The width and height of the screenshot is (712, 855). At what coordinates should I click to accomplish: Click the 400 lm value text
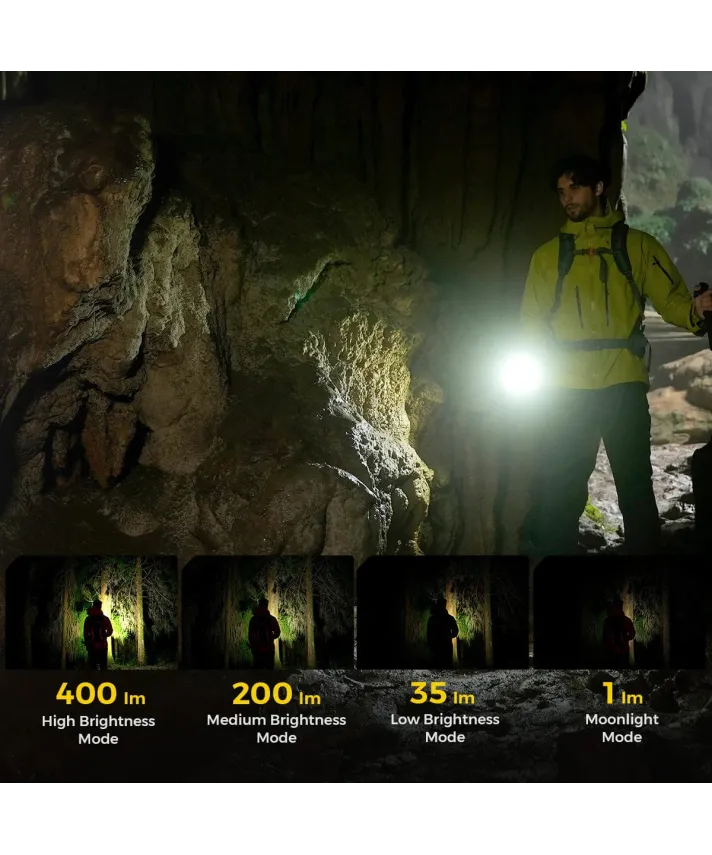tap(98, 693)
